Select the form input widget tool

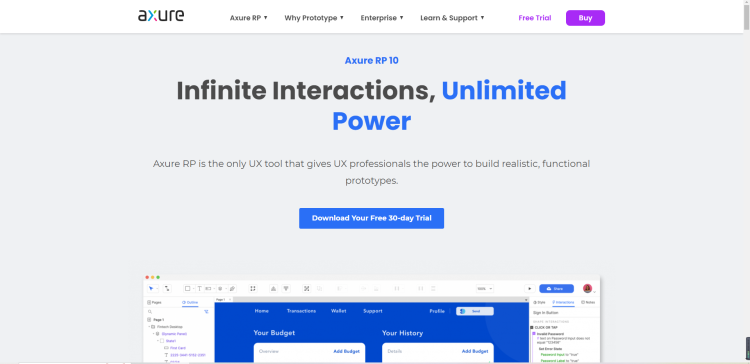click(208, 288)
